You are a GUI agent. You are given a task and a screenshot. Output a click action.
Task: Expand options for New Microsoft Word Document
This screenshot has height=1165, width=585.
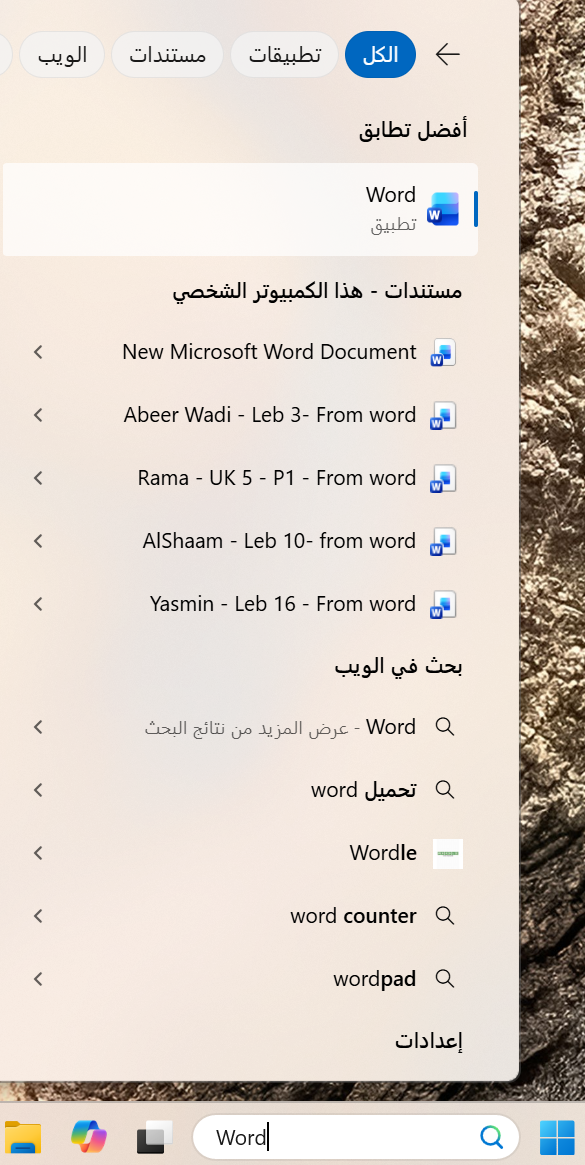[39, 352]
